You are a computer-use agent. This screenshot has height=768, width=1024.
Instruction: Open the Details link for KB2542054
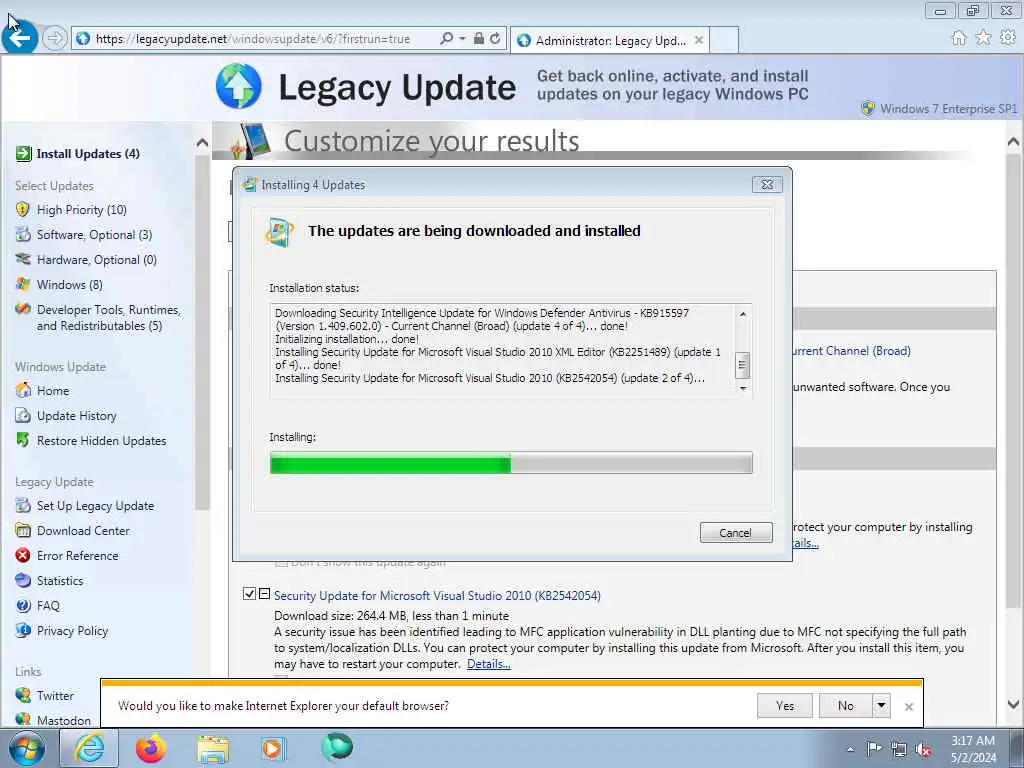[488, 664]
